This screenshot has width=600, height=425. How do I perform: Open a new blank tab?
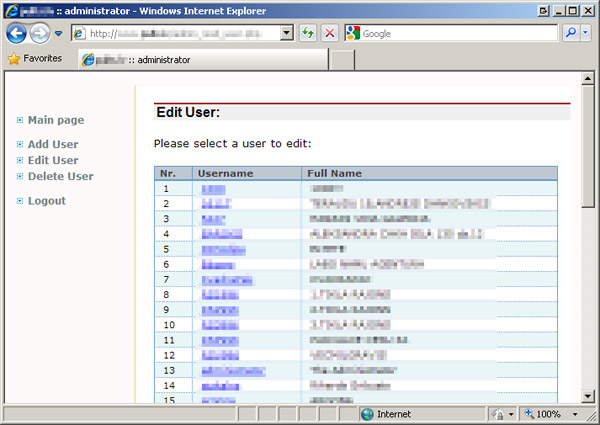[x=342, y=60]
